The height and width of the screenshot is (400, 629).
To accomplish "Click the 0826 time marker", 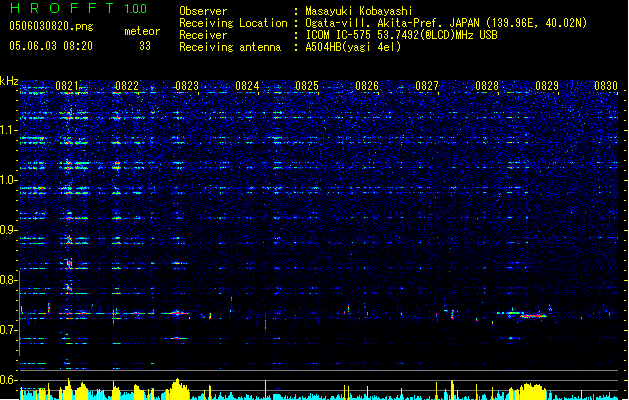I will click(367, 86).
